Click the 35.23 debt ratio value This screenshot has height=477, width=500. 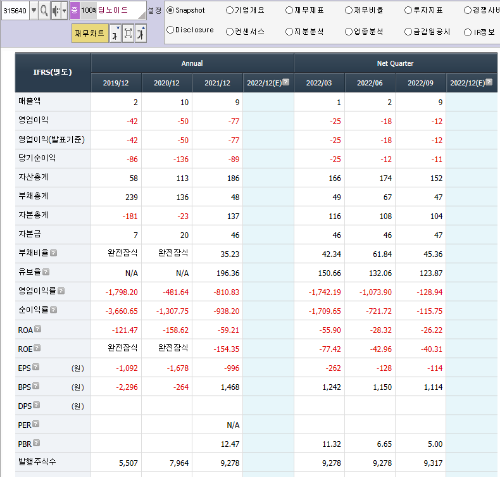click(x=230, y=254)
